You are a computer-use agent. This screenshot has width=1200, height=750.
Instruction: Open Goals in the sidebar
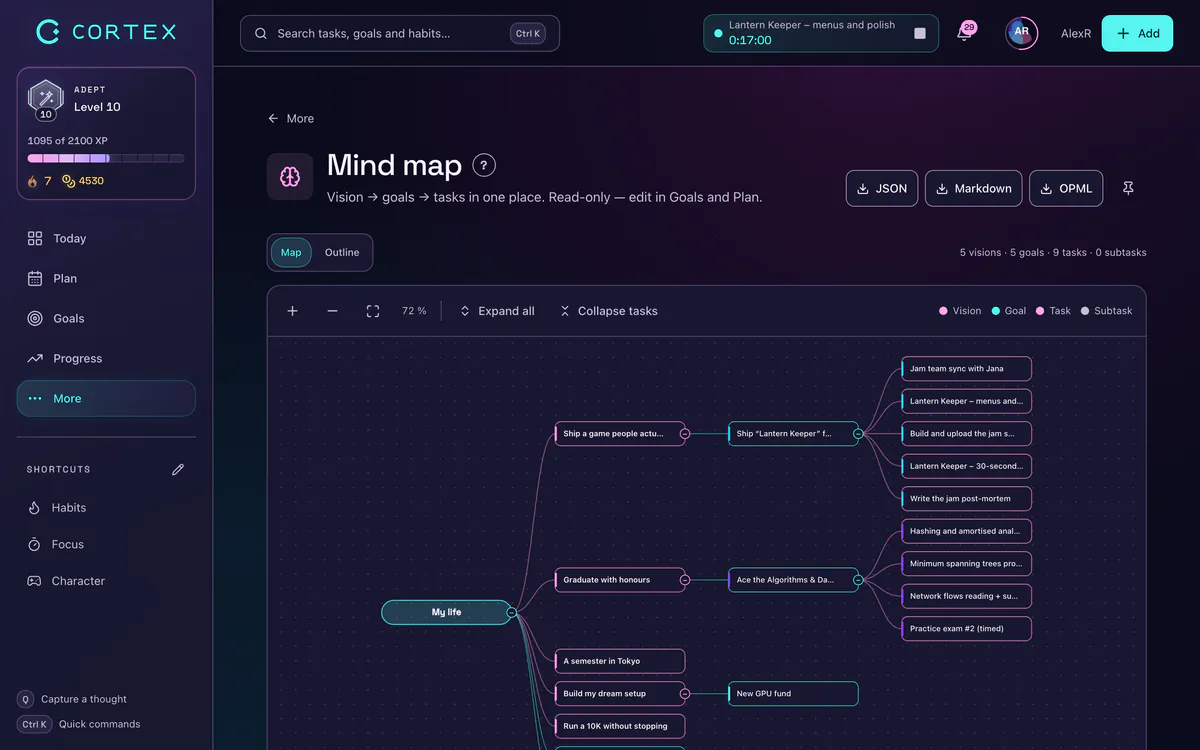pos(106,318)
